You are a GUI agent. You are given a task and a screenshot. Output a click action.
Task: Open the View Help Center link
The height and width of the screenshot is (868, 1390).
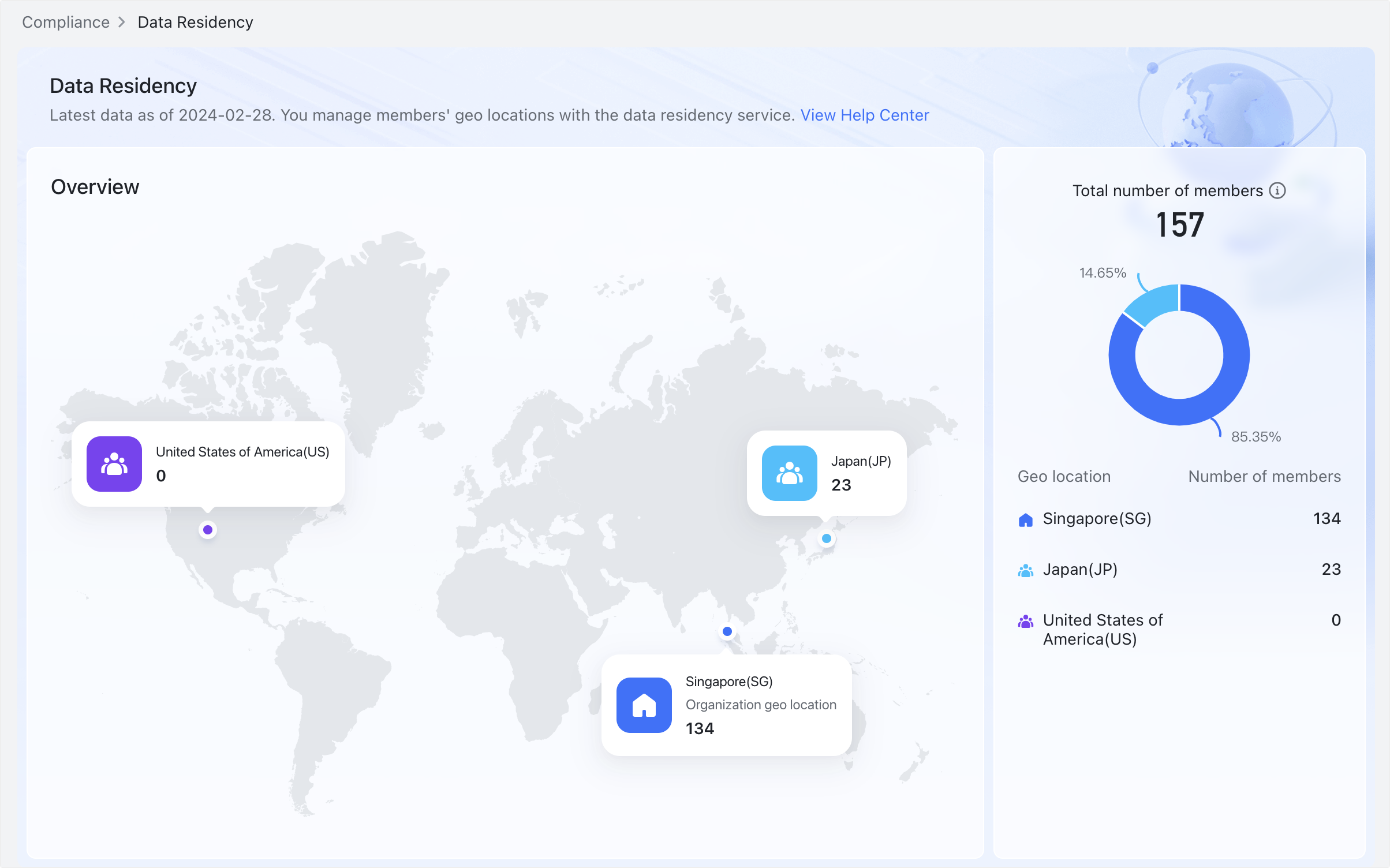pos(864,115)
